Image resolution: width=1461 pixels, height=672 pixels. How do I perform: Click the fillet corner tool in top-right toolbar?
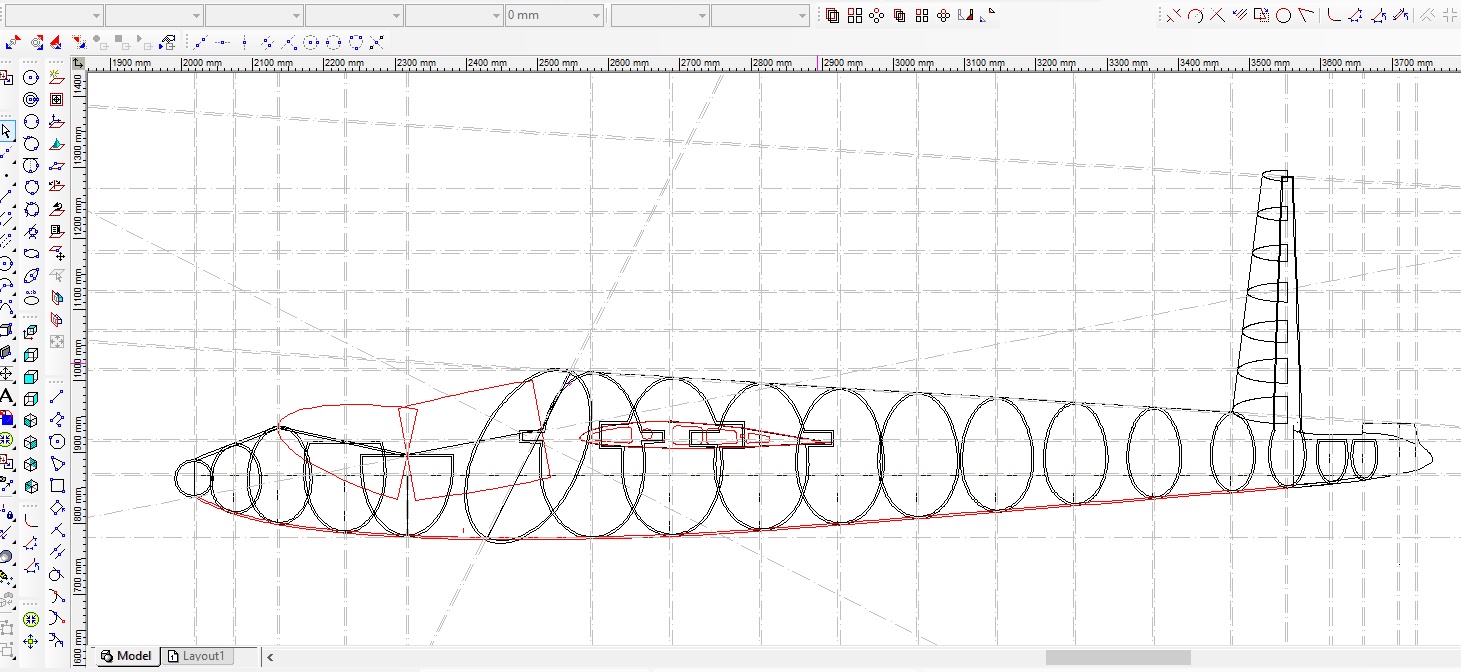tap(1333, 15)
